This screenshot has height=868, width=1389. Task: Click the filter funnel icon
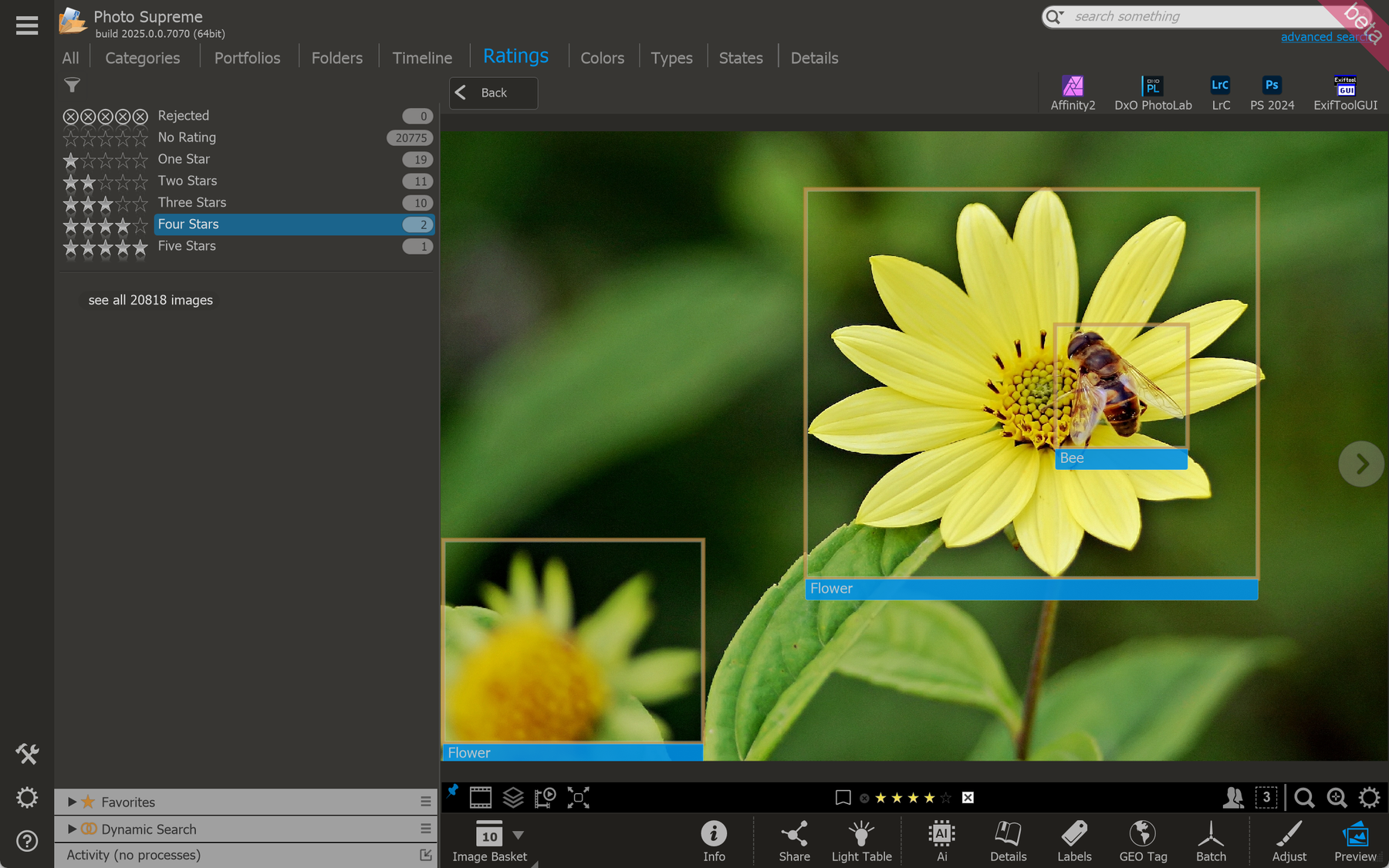(72, 85)
